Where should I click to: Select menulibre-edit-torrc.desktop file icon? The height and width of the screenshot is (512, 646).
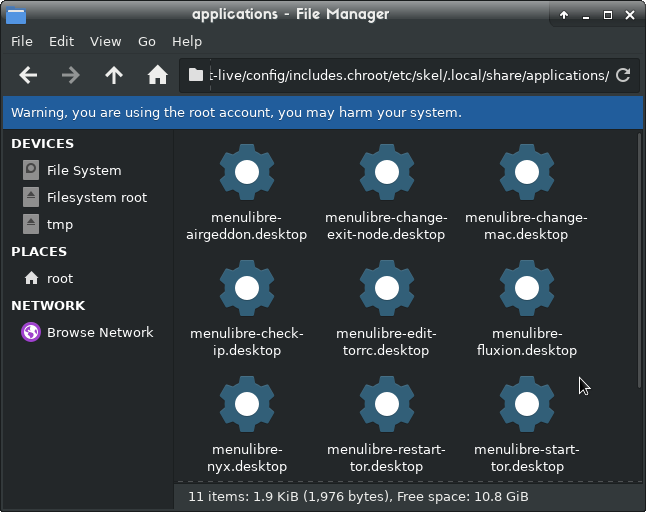(386, 289)
